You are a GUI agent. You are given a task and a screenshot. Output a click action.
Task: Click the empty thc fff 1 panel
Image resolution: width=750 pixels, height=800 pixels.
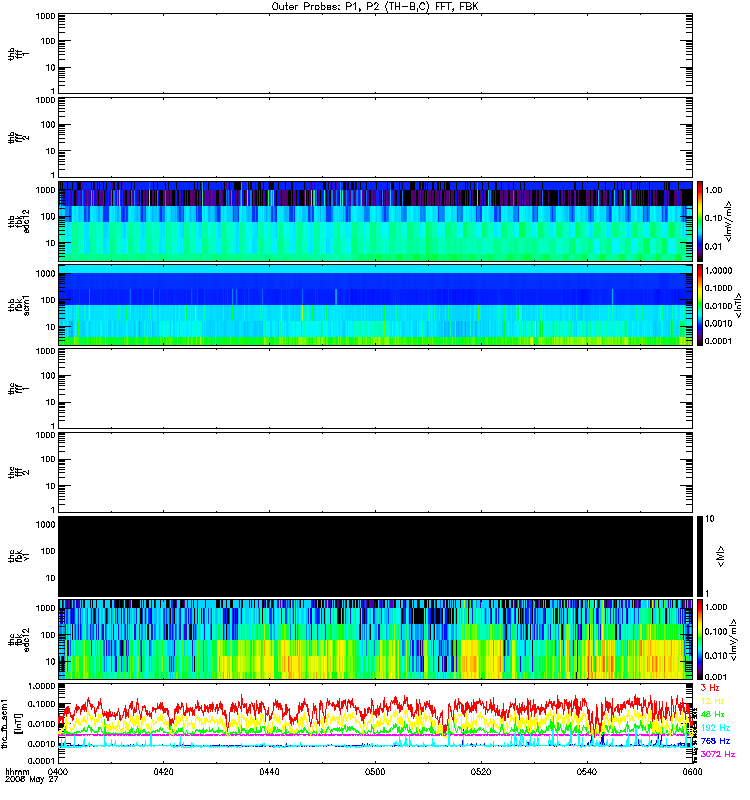point(375,388)
